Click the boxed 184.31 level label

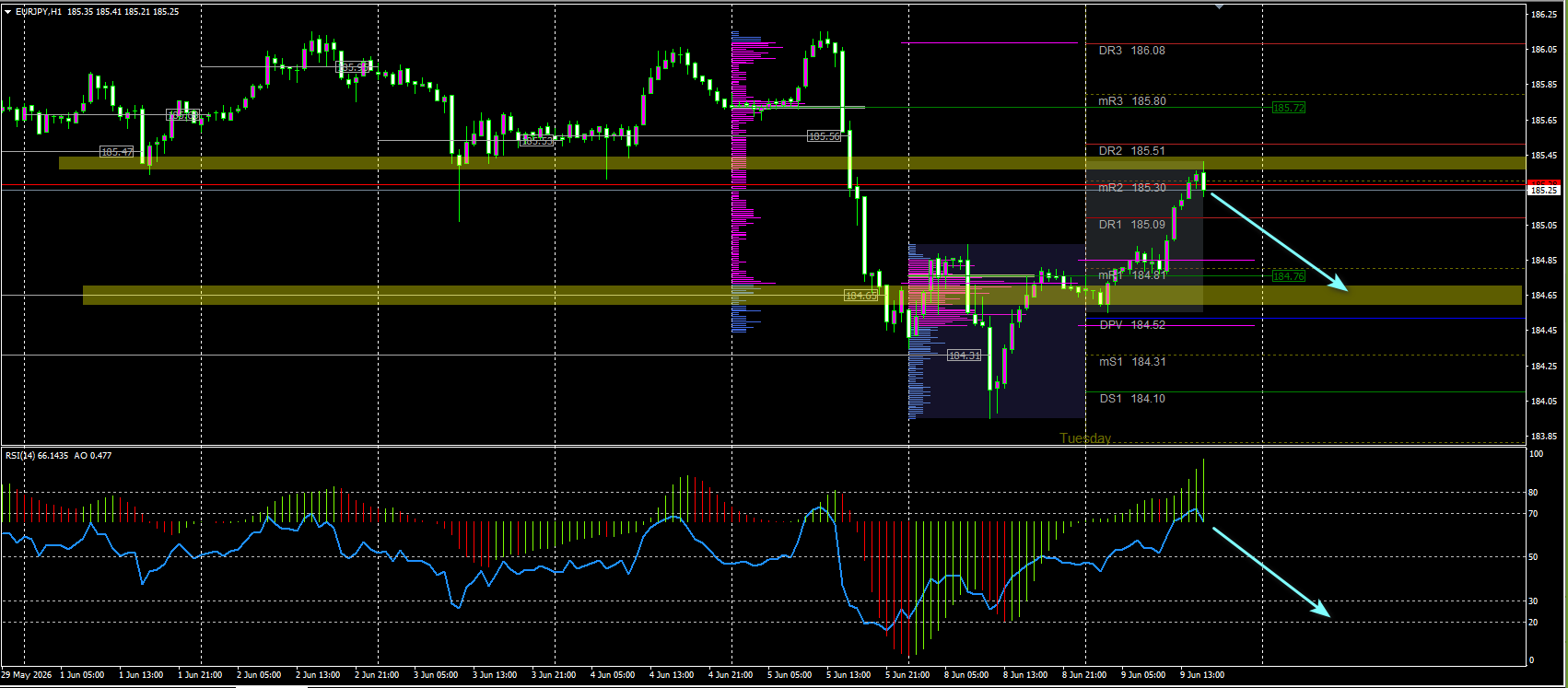tap(965, 356)
